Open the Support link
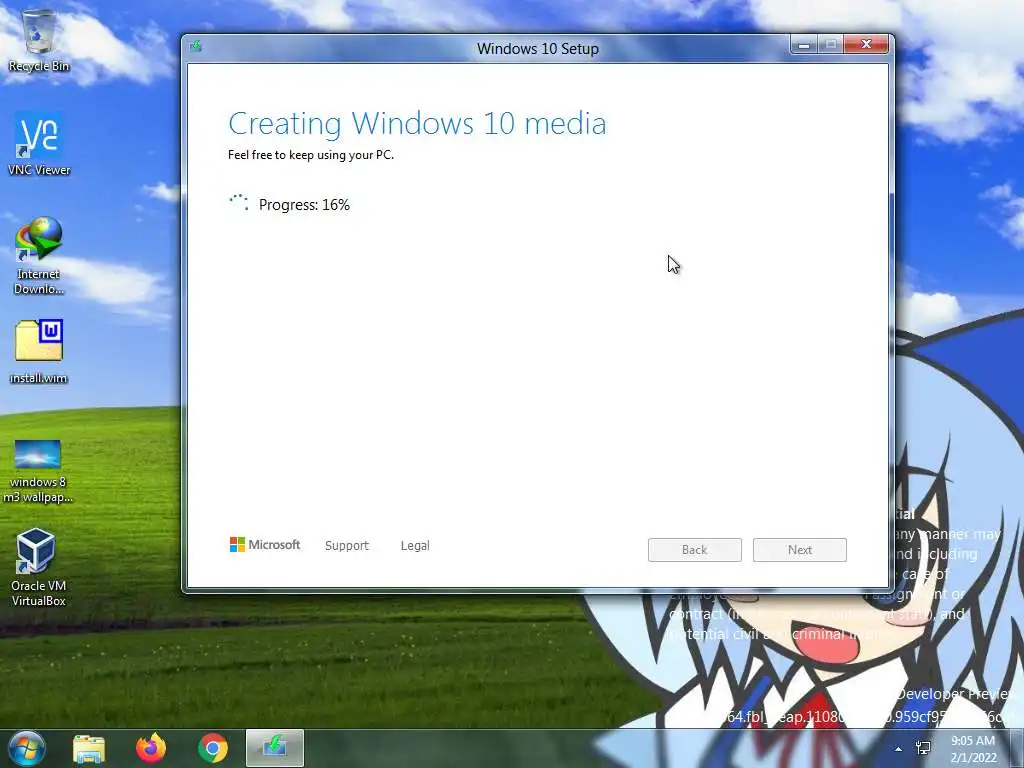The width and height of the screenshot is (1024, 768). [347, 545]
